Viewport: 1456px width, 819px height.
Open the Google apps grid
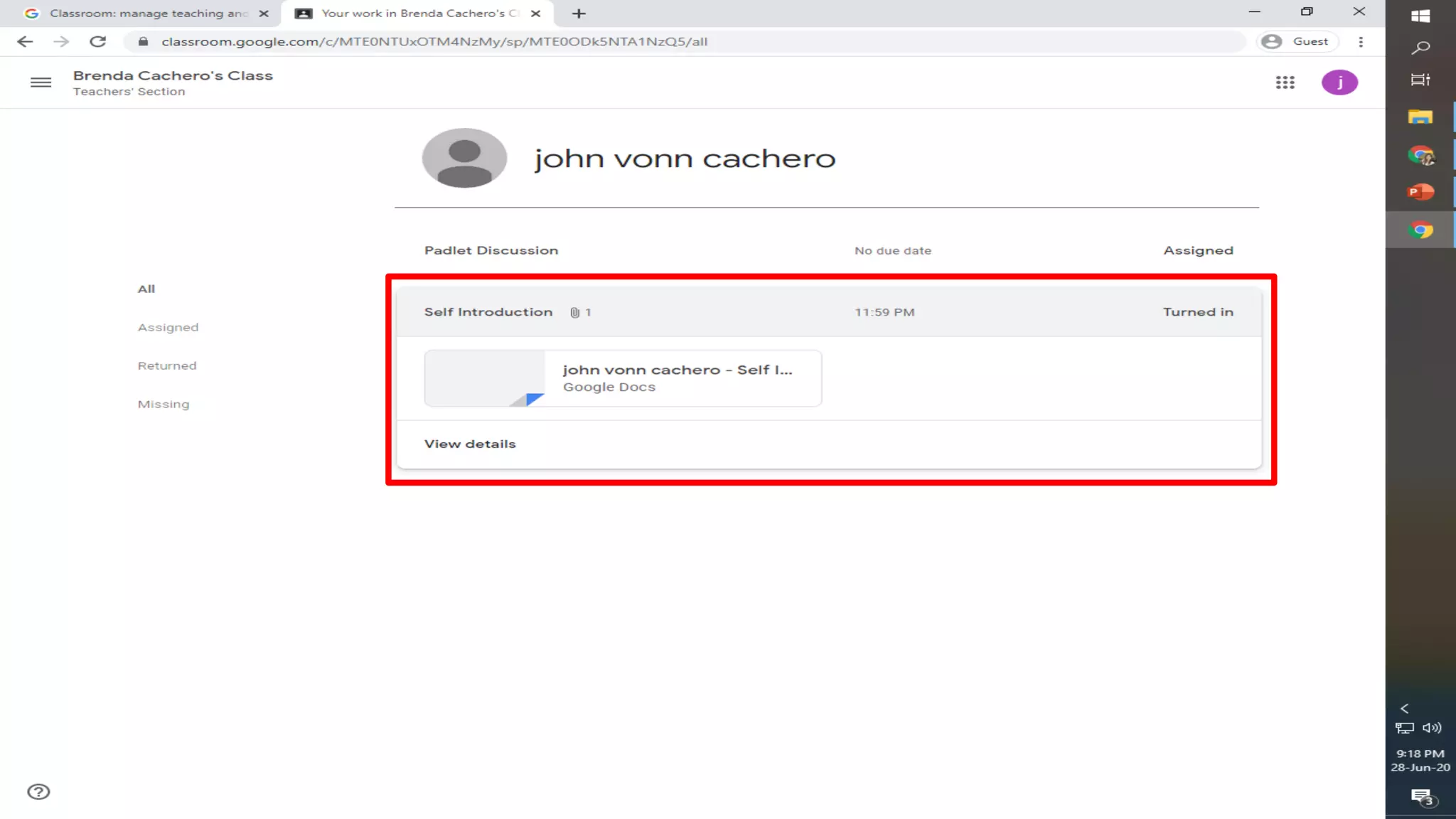click(1285, 82)
